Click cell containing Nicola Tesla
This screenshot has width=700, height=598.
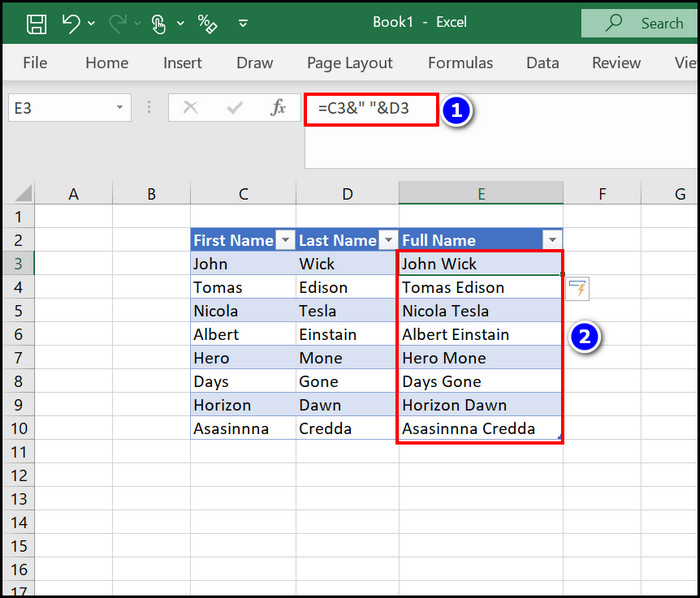point(480,311)
